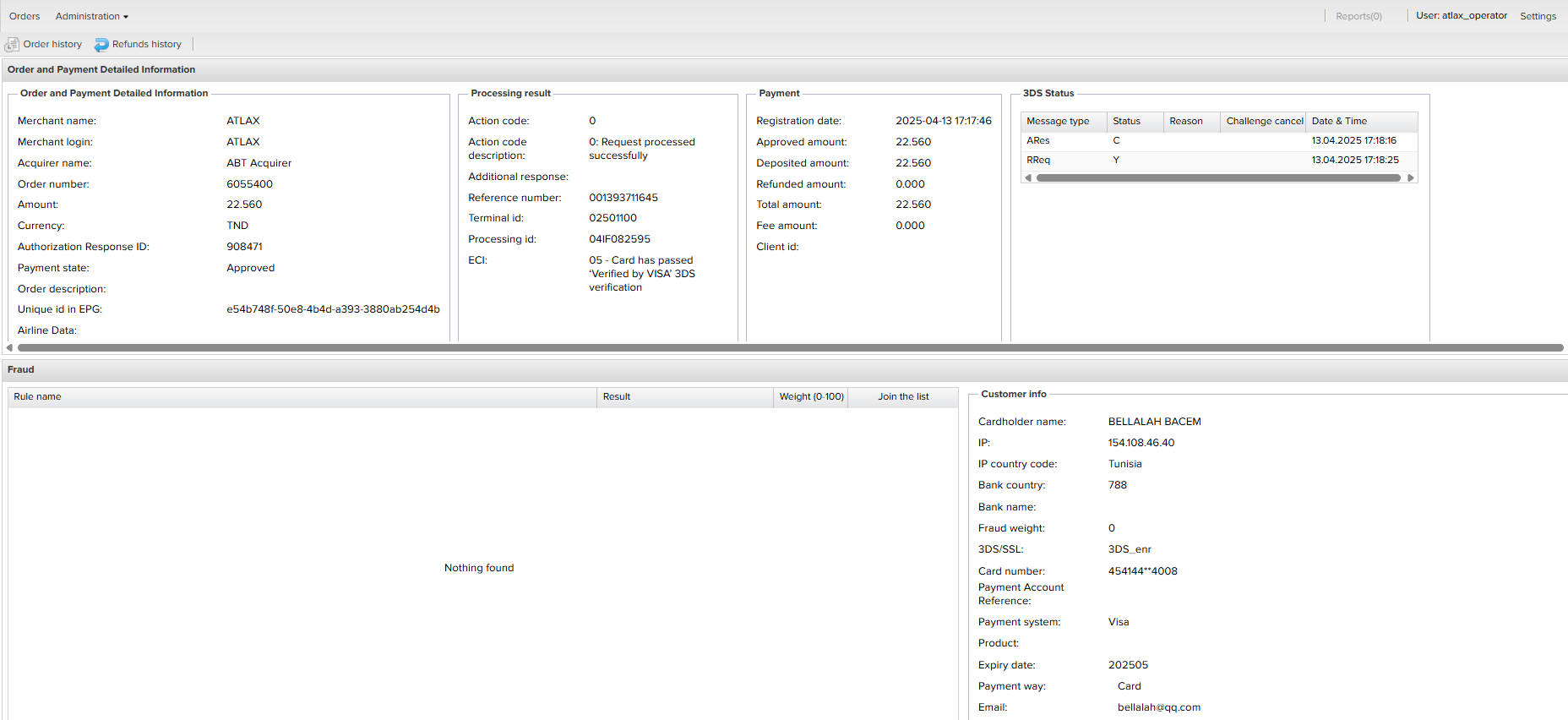Click the Challenge cancel column header
The image size is (1568, 720).
(1263, 122)
